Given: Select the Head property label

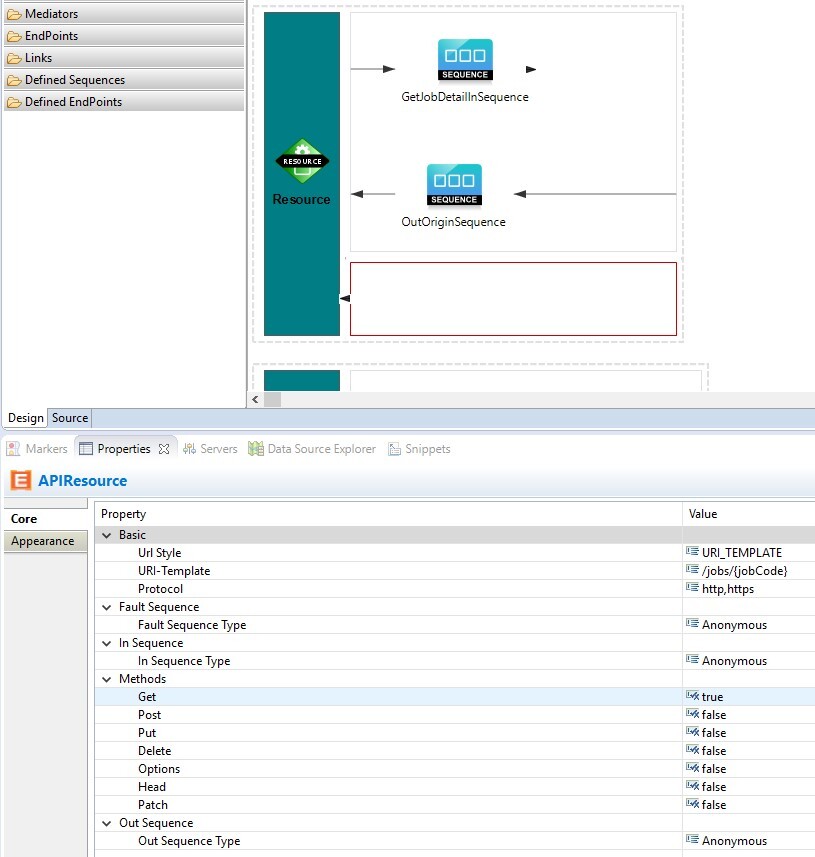Looking at the screenshot, I should coord(152,787).
